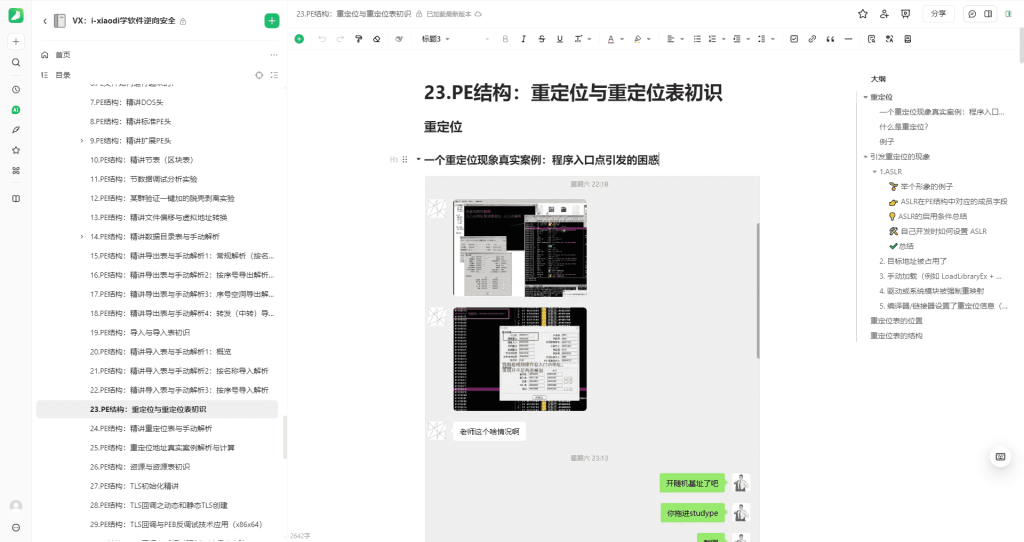Click the locate current note target icon

tap(259, 75)
